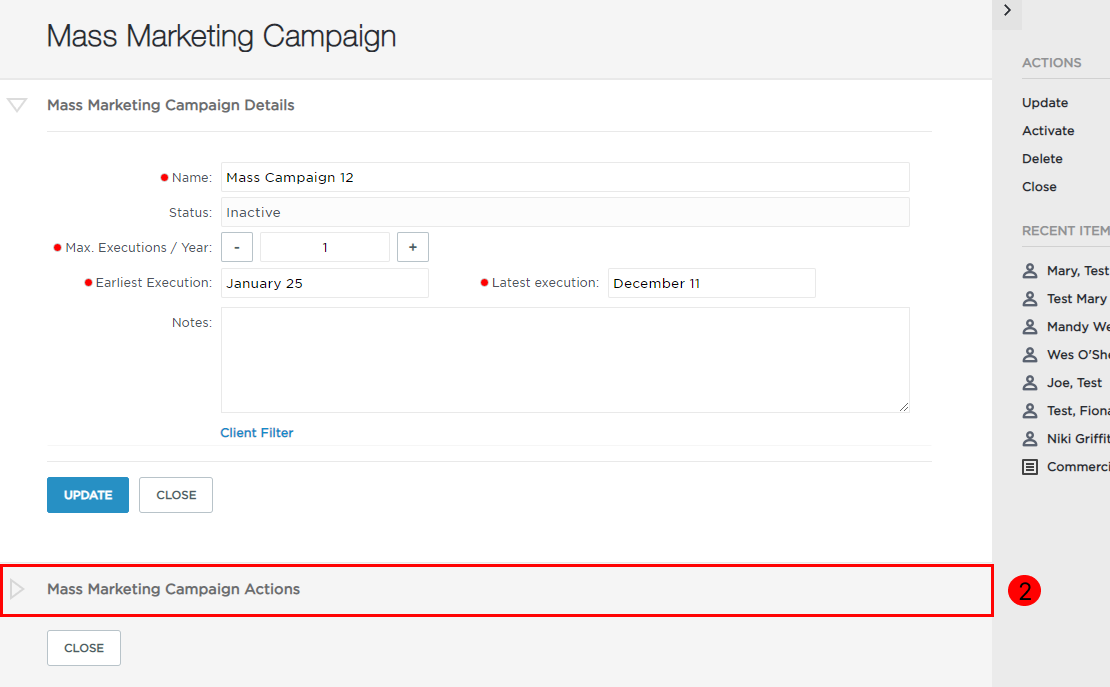Focus the Earliest Execution date field

point(325,283)
